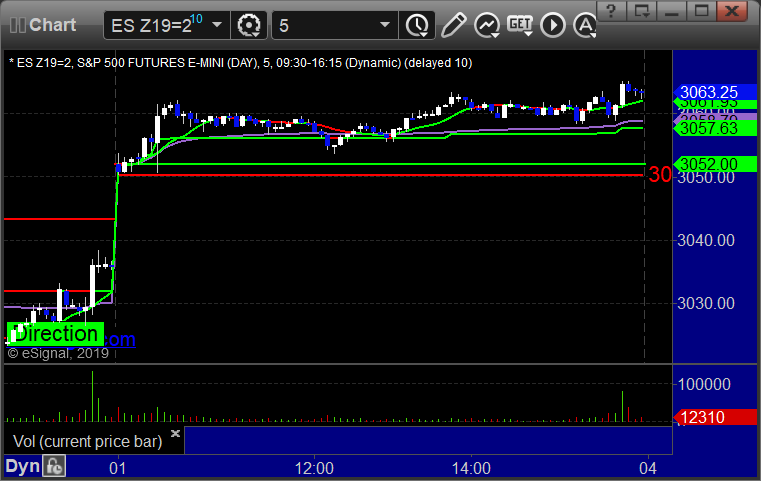
Task: Click the 12:00 time axis label
Action: [314, 468]
